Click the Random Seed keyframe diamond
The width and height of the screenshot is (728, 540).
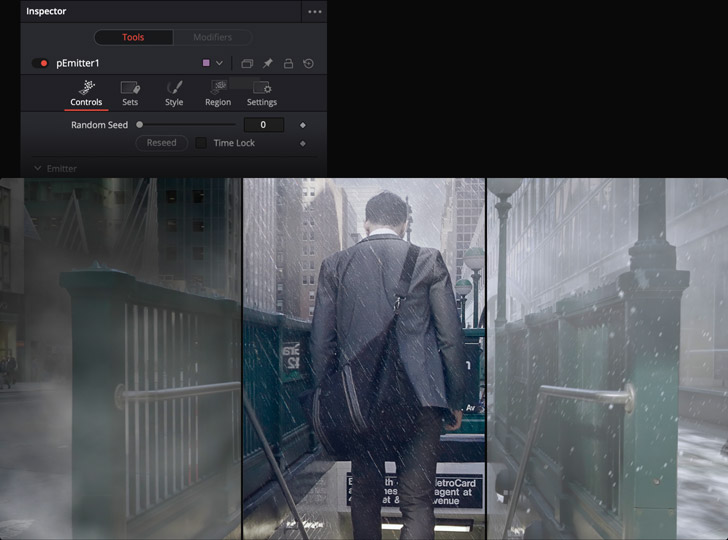coord(303,125)
